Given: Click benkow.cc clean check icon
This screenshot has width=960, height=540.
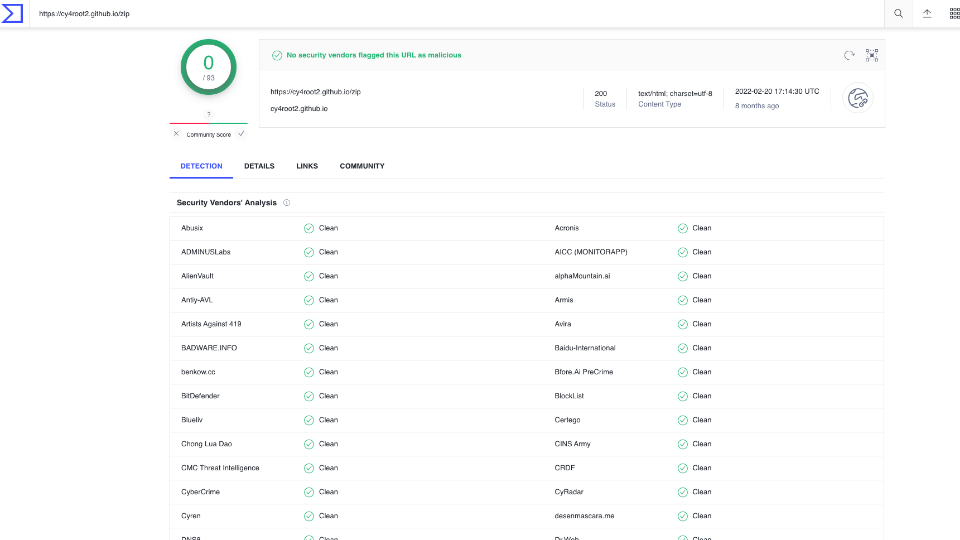Looking at the screenshot, I should (309, 372).
